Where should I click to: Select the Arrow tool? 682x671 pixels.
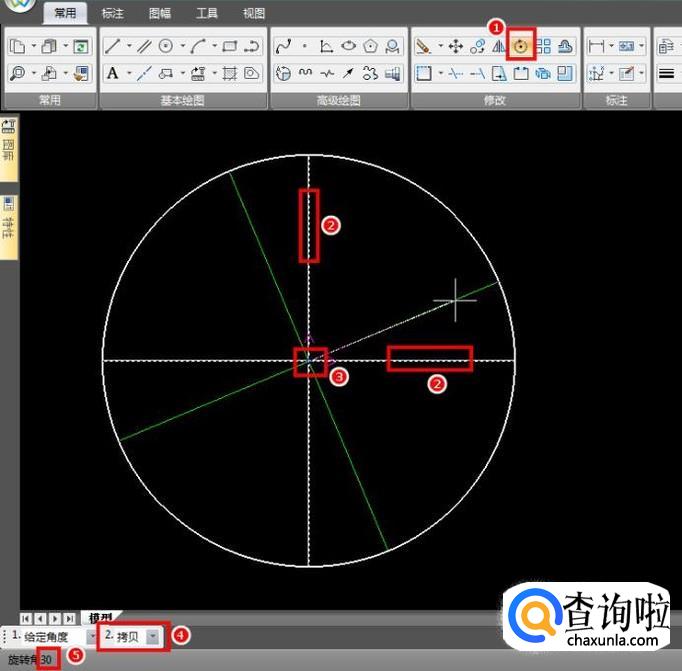pos(348,73)
